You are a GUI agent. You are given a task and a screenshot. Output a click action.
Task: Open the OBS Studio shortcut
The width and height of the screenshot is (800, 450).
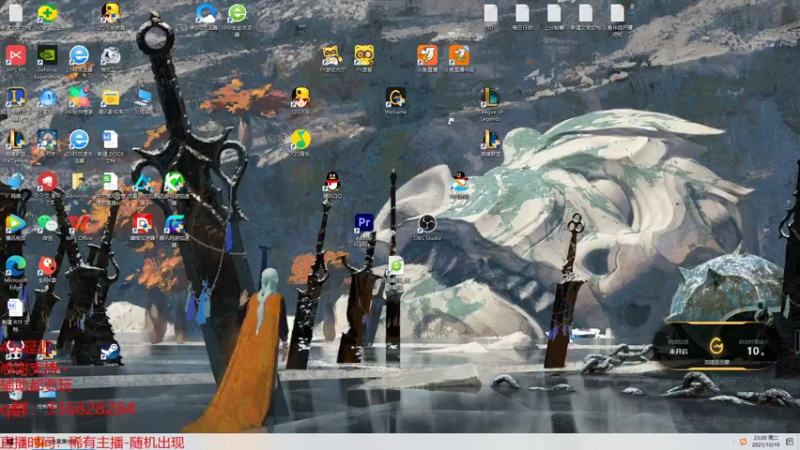pyautogui.click(x=427, y=223)
